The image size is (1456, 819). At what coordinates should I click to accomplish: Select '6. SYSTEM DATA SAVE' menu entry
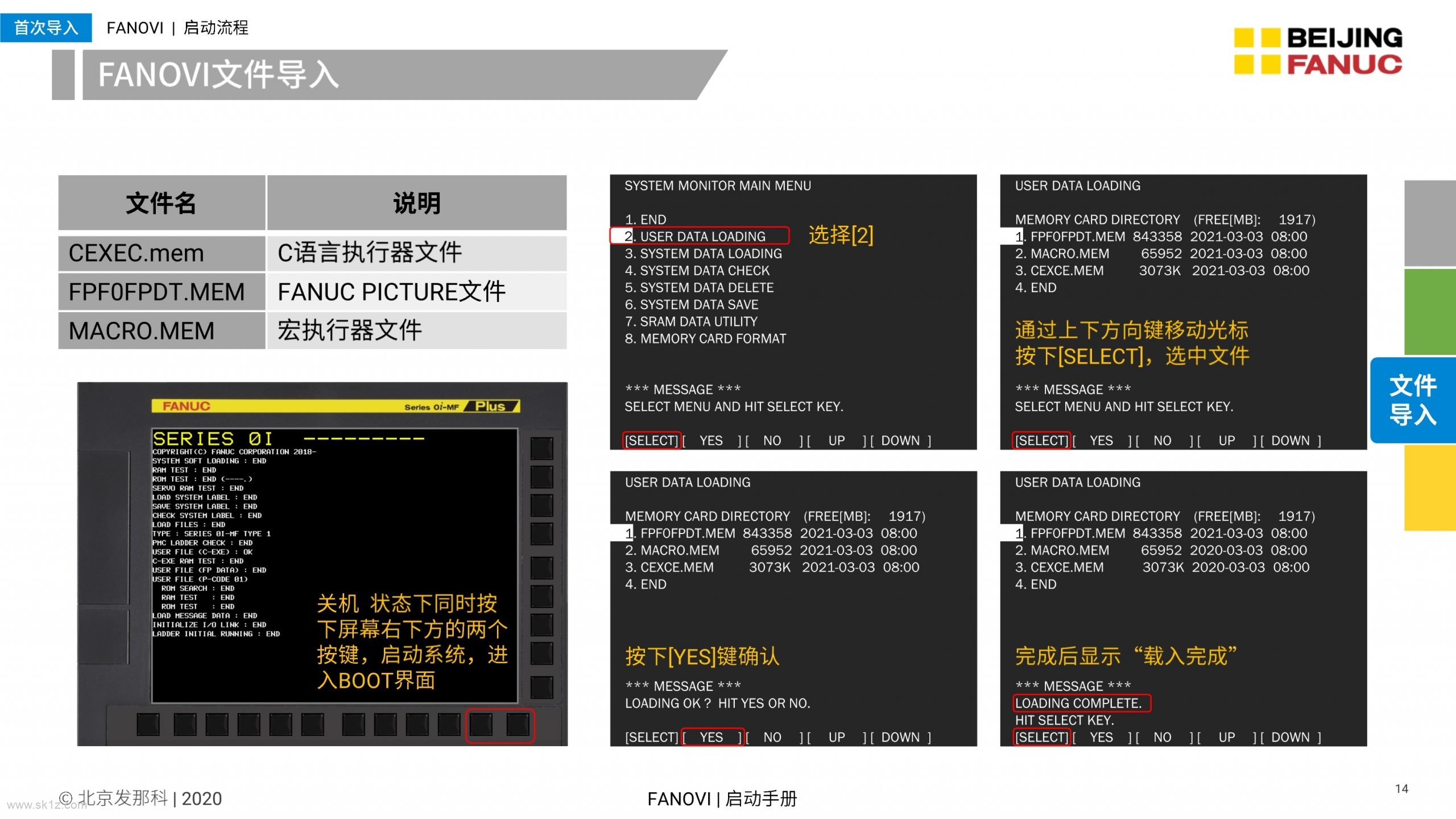pyautogui.click(x=692, y=305)
